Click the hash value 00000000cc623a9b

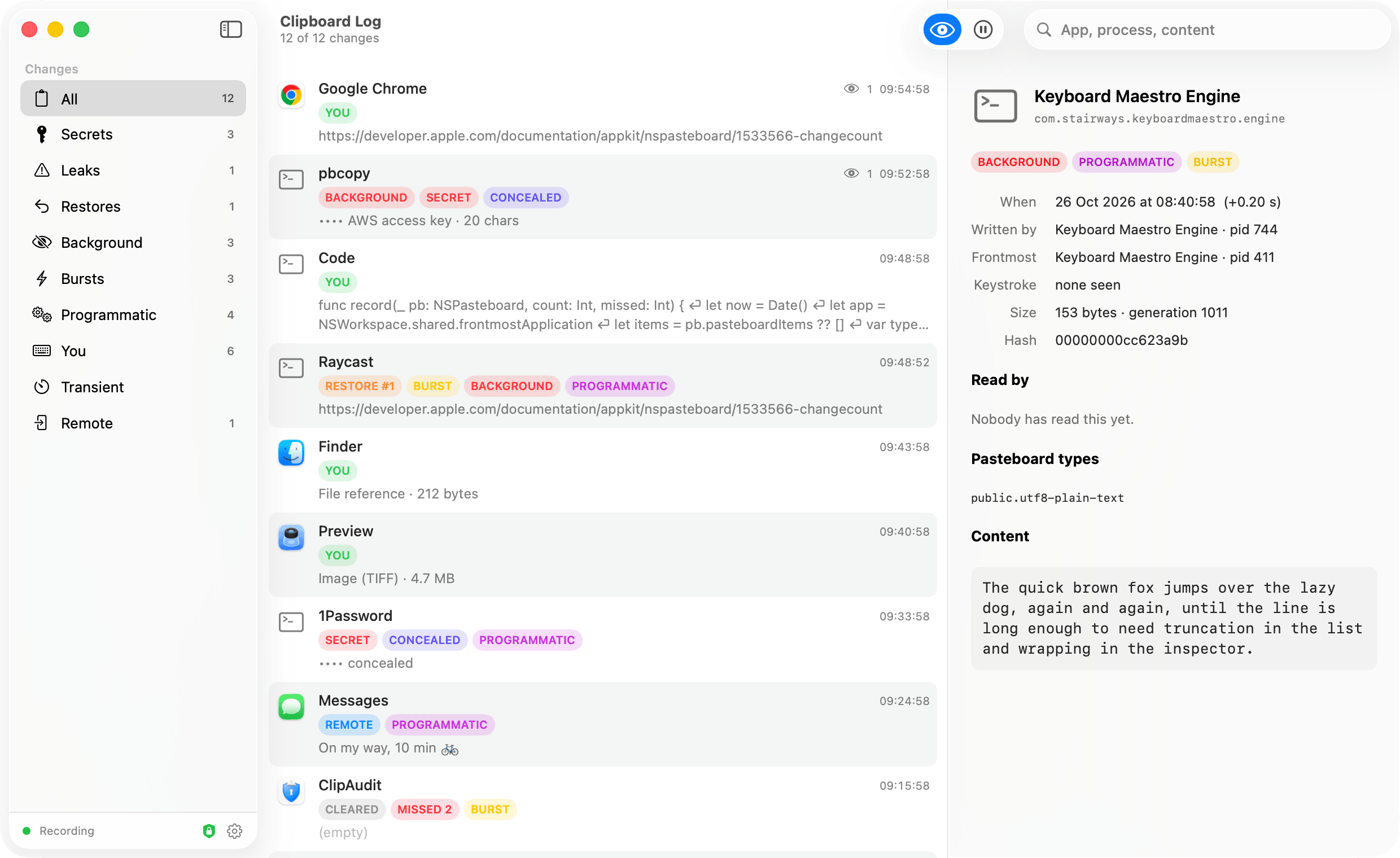tap(1121, 340)
